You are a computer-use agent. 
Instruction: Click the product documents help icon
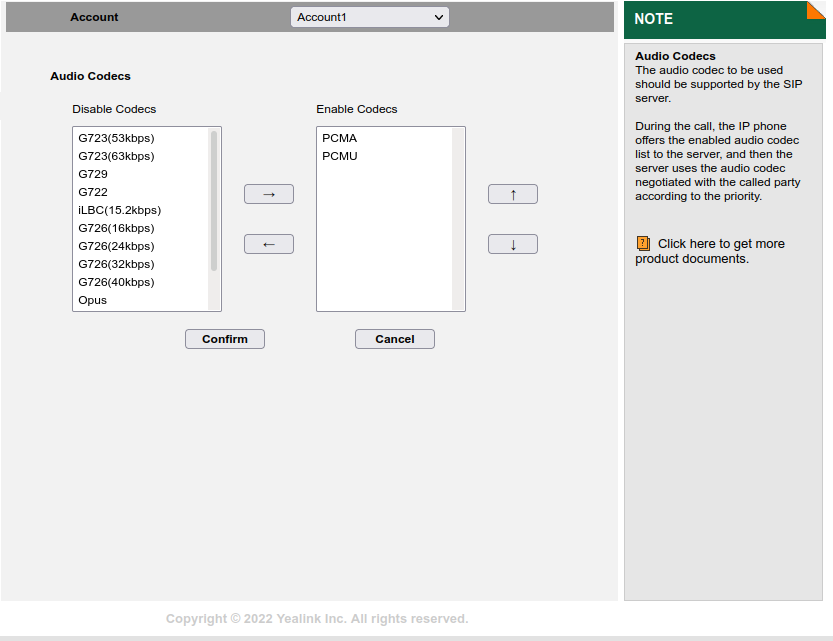point(643,244)
